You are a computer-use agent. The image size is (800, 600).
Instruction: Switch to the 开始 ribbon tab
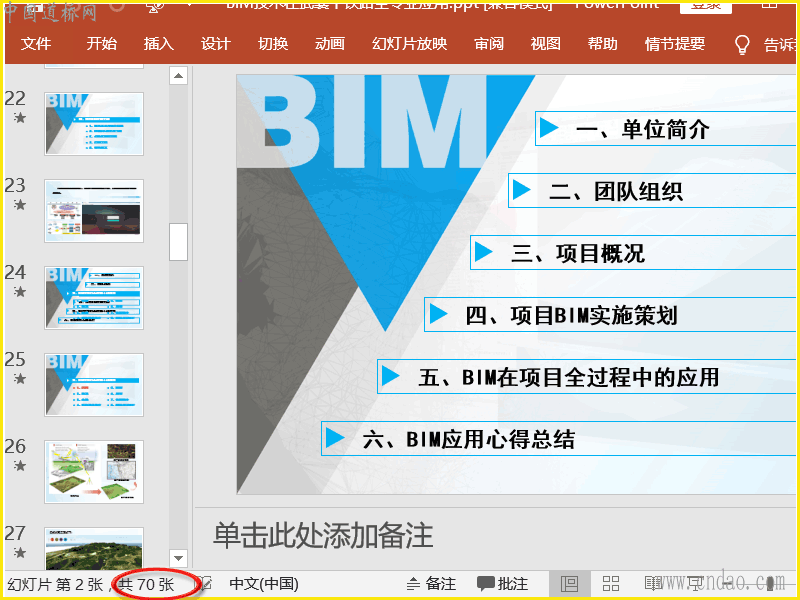101,44
